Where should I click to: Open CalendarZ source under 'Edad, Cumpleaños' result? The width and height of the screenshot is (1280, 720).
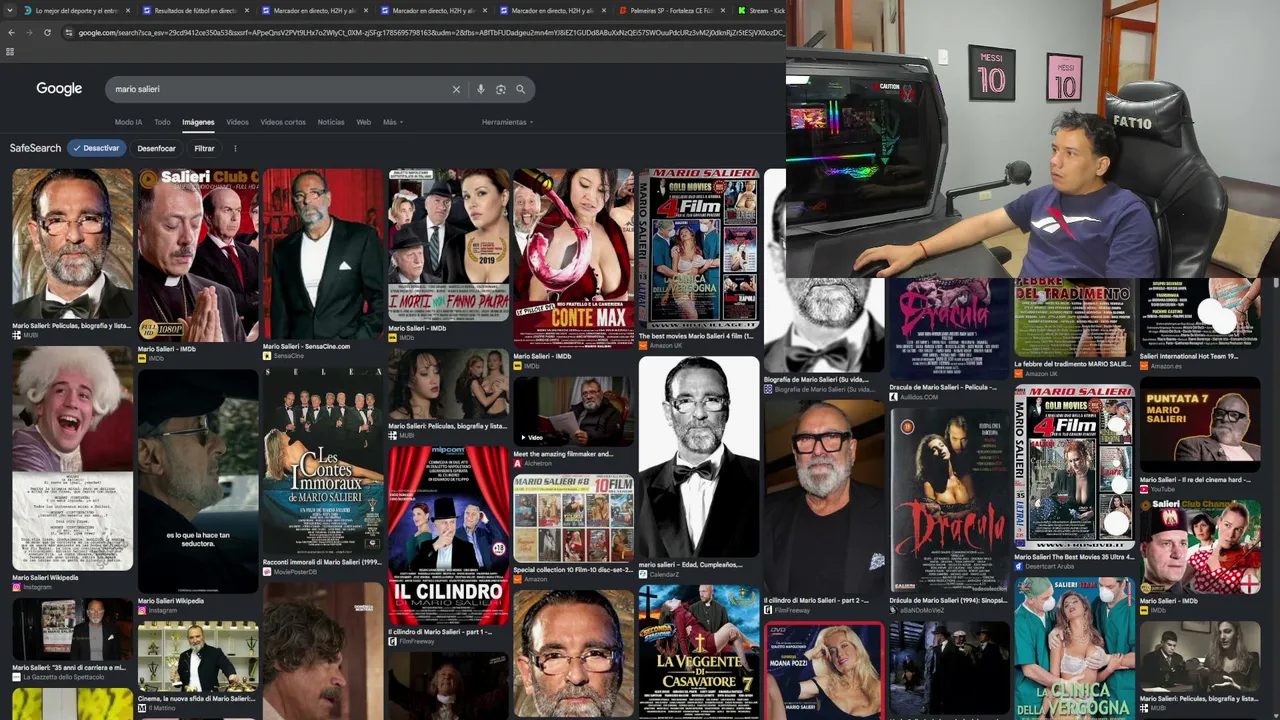658,574
